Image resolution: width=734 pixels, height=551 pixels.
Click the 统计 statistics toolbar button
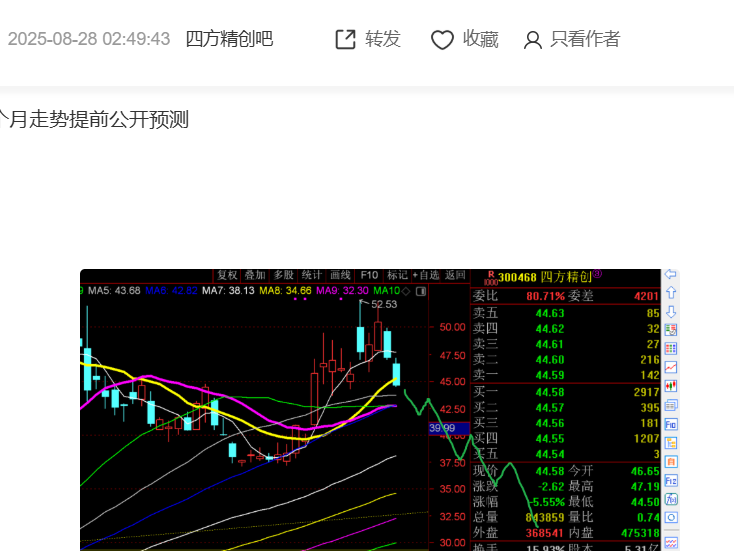(312, 275)
